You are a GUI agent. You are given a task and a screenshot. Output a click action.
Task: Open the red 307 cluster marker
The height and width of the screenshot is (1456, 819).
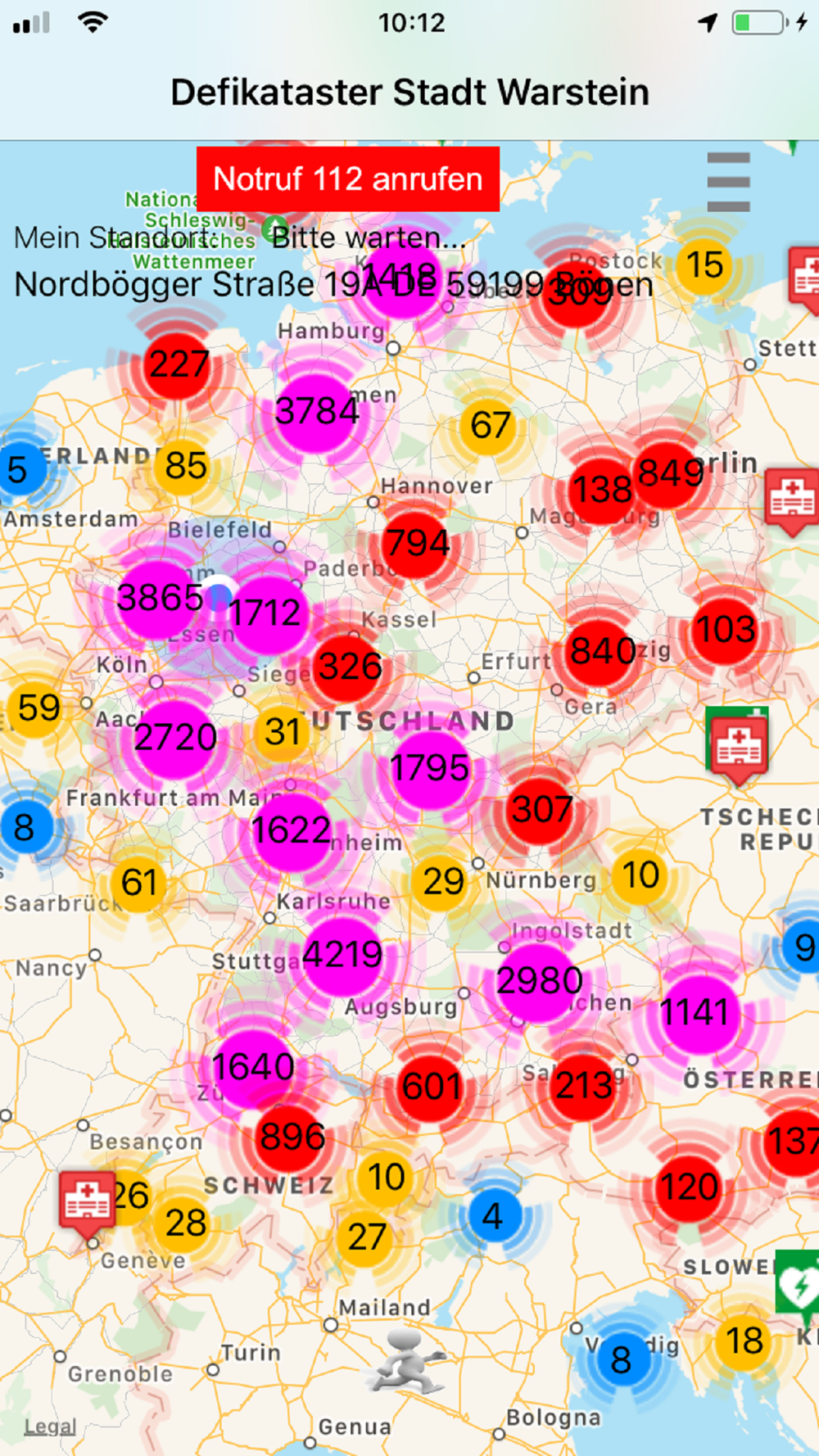(541, 810)
